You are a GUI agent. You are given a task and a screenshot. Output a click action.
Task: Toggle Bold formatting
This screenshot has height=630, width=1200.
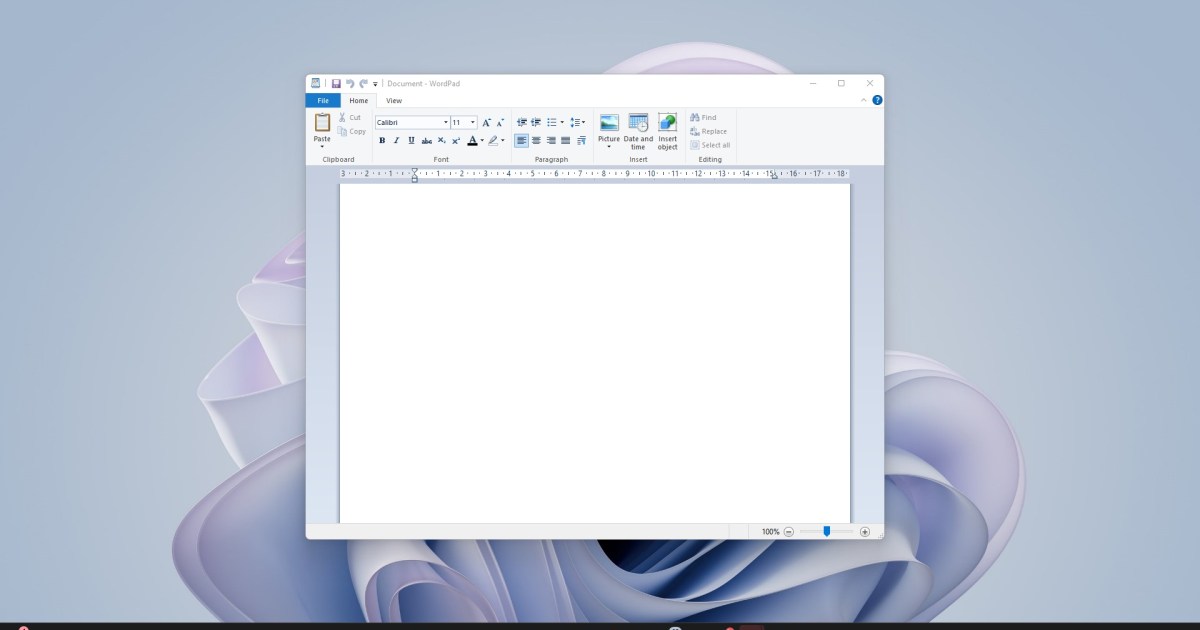(x=382, y=141)
